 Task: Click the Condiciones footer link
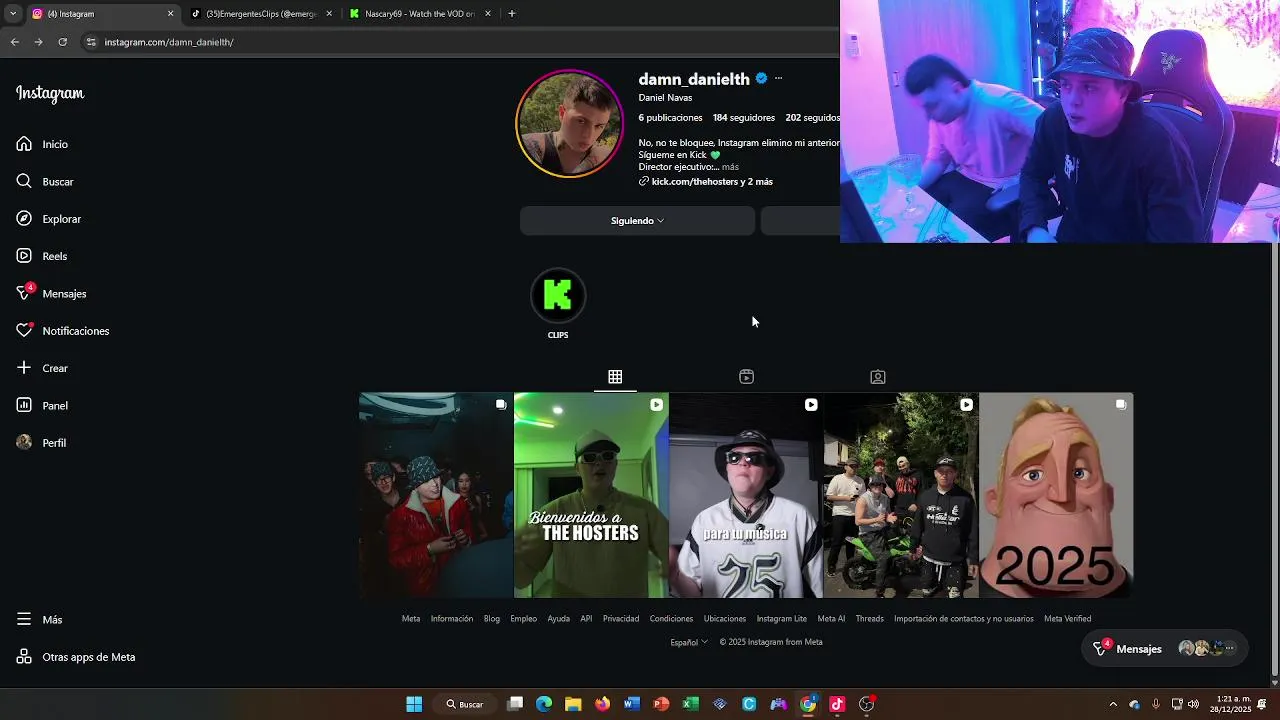(671, 619)
